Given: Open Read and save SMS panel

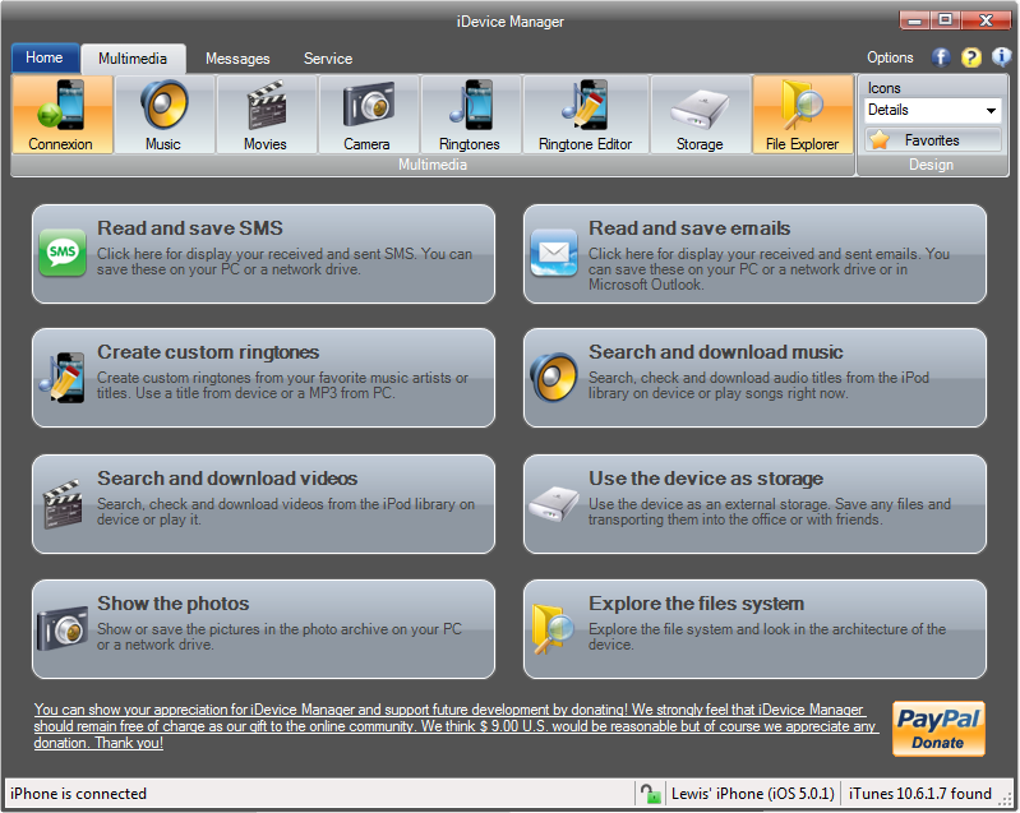Looking at the screenshot, I should click(263, 254).
